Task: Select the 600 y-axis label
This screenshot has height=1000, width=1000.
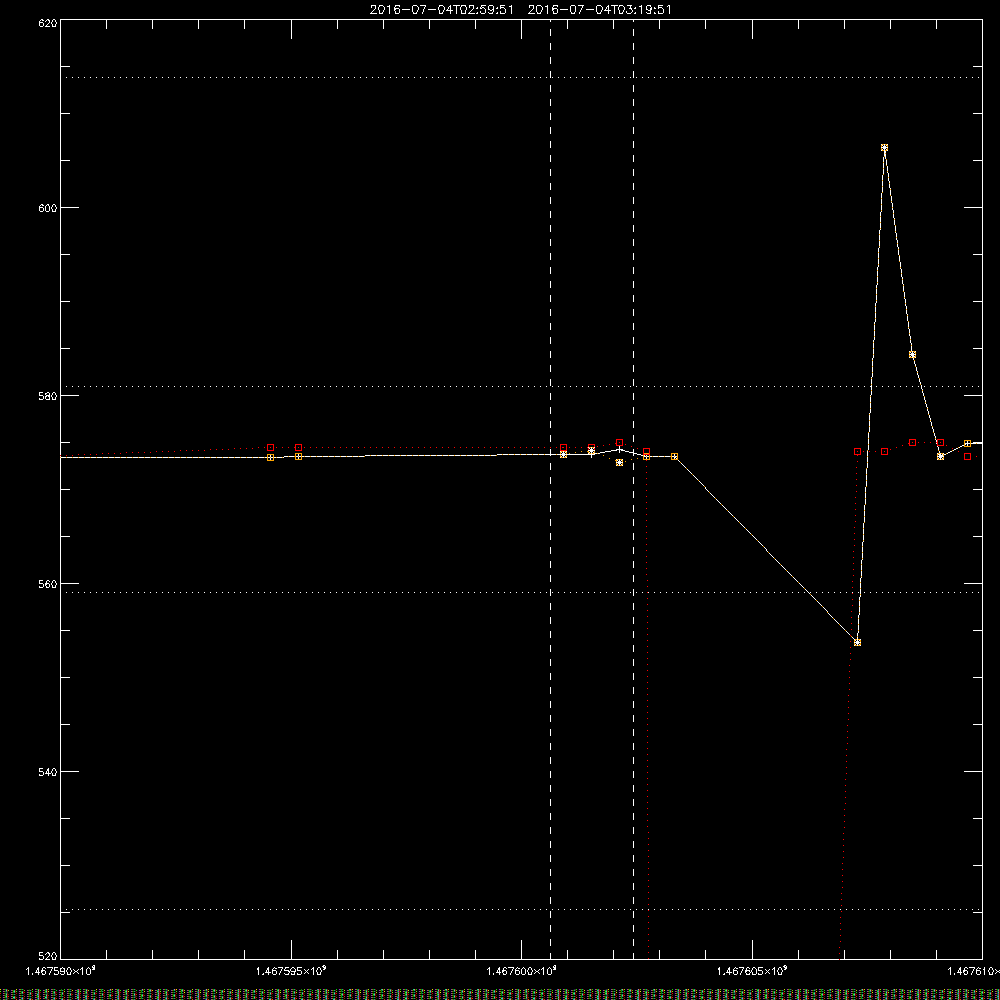Action: point(48,208)
